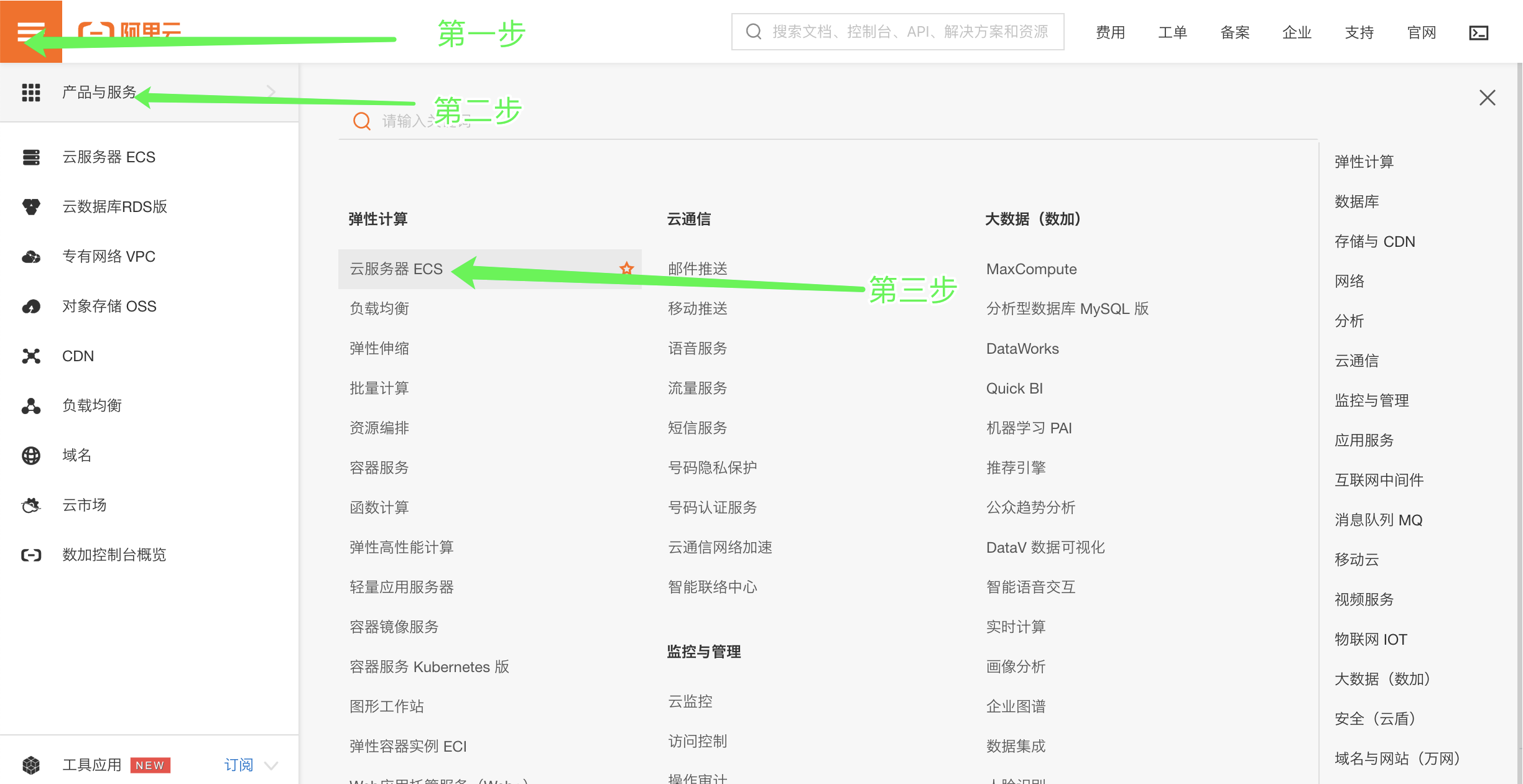
Task: Open 号码隐私保护 product
Action: (712, 468)
